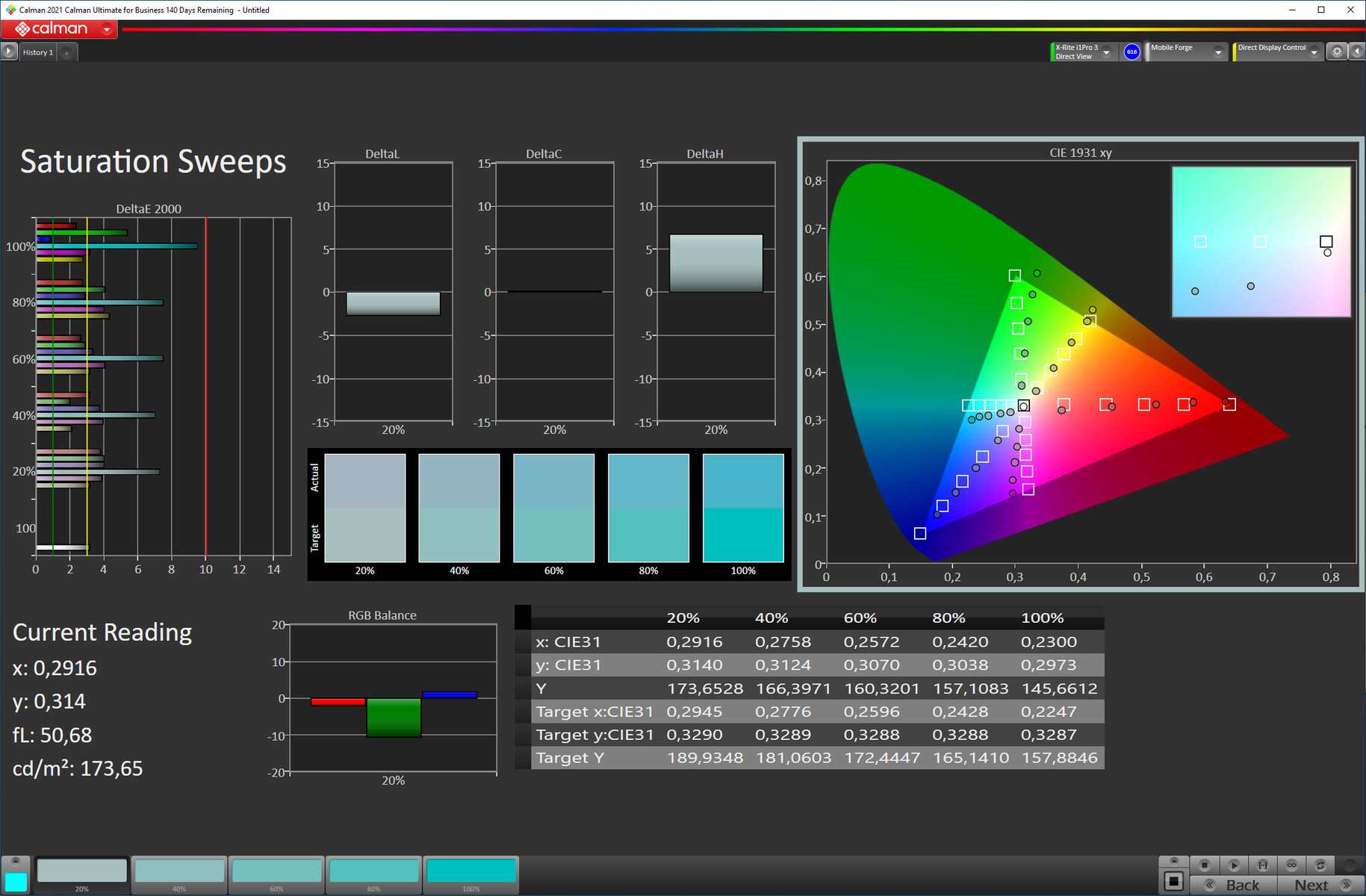Click the white point square in CIE diagram
Viewport: 1366px width, 896px height.
(1024, 405)
